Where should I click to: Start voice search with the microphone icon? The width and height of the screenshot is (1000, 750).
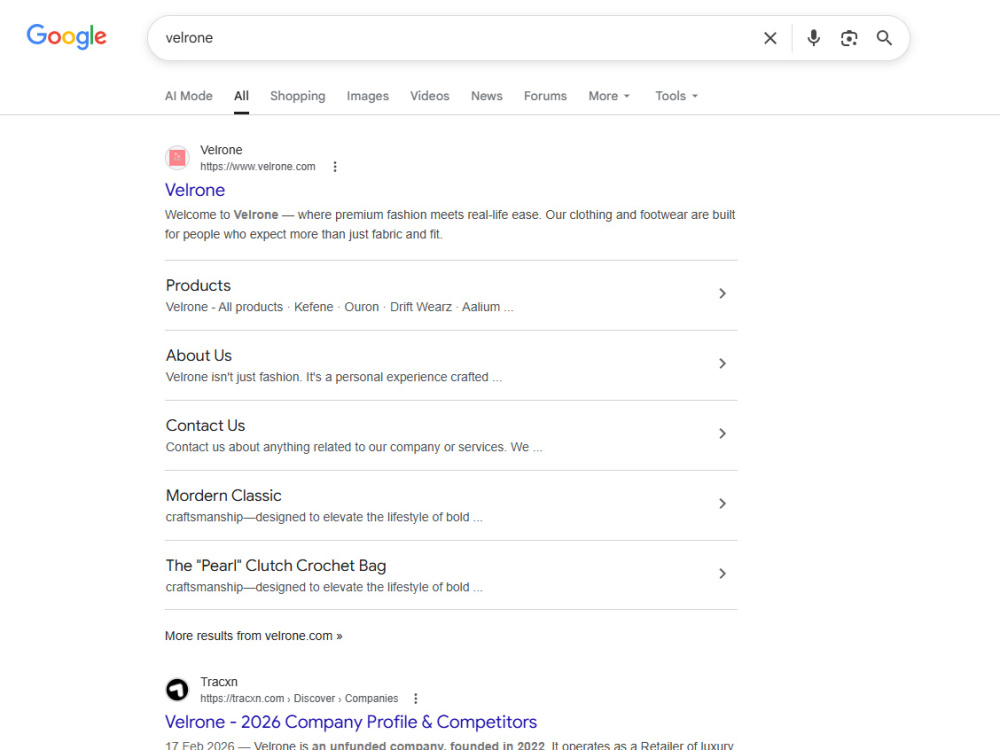813,38
